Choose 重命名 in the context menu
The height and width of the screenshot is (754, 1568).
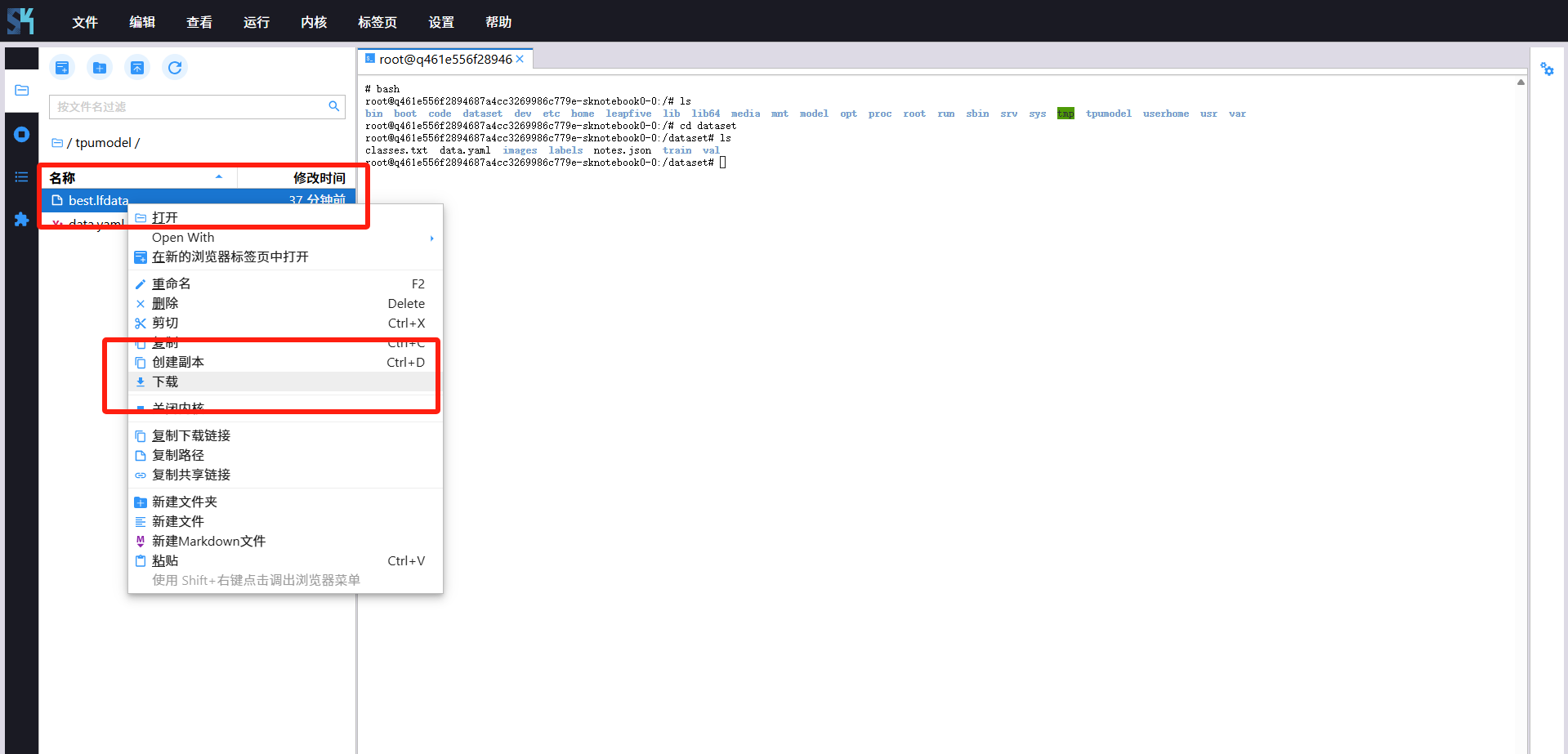click(x=172, y=283)
